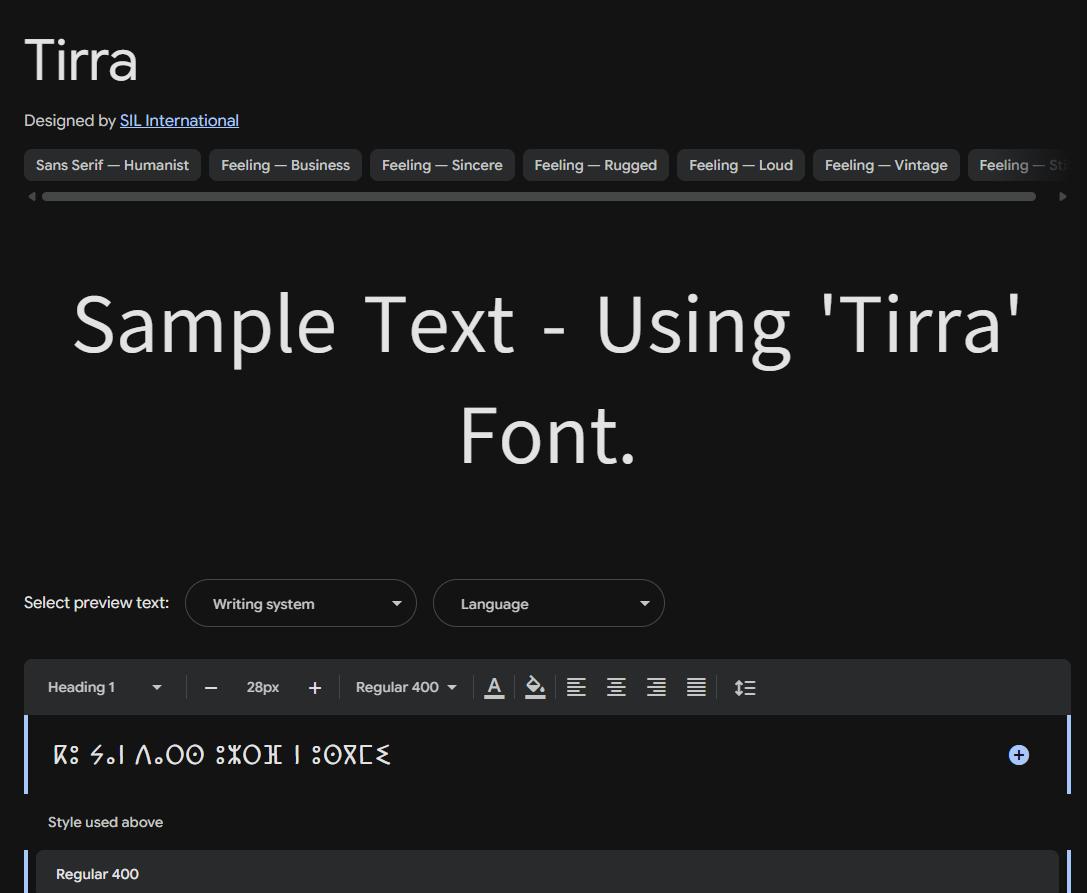The height and width of the screenshot is (893, 1087).
Task: Increase font size with plus button
Action: coord(315,688)
